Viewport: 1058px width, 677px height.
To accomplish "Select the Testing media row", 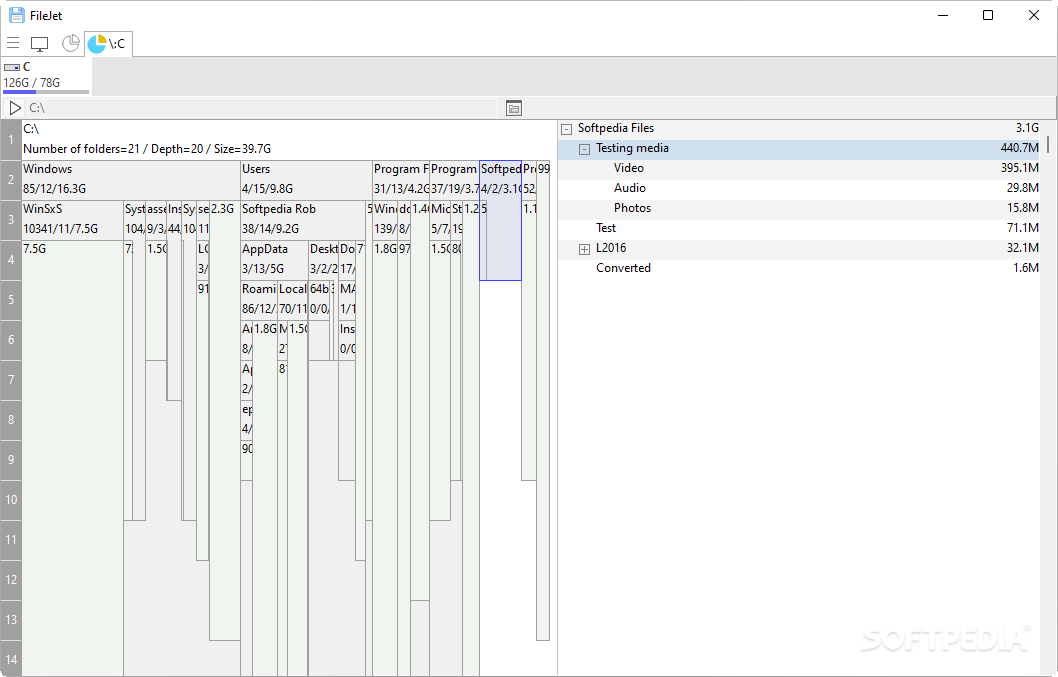I will [801, 148].
